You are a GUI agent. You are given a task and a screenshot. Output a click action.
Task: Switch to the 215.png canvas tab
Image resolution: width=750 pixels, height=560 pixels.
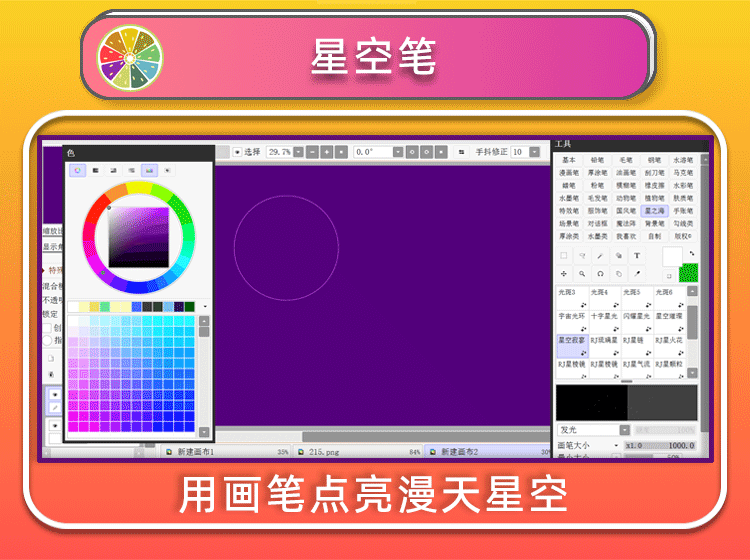(x=357, y=452)
